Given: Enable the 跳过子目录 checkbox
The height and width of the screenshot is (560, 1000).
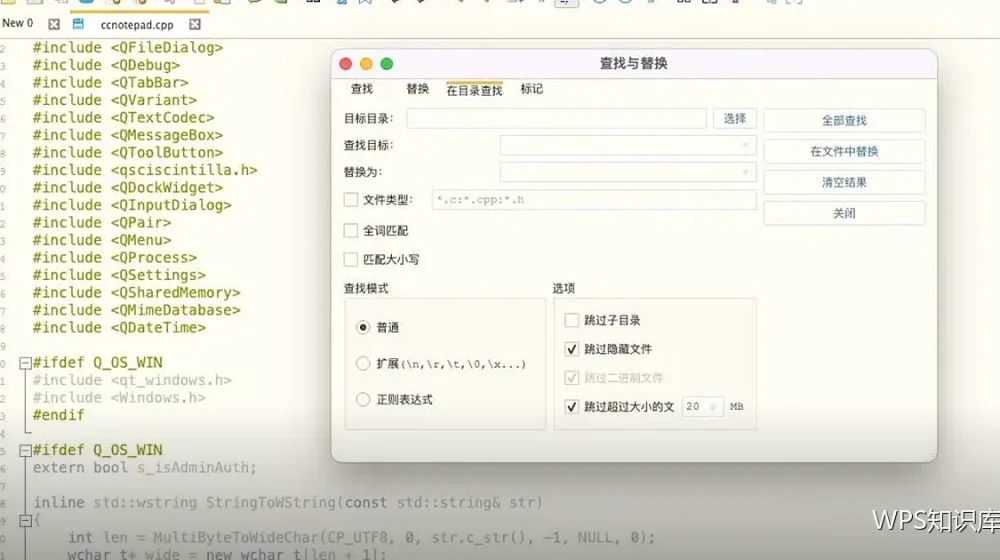Looking at the screenshot, I should (572, 320).
